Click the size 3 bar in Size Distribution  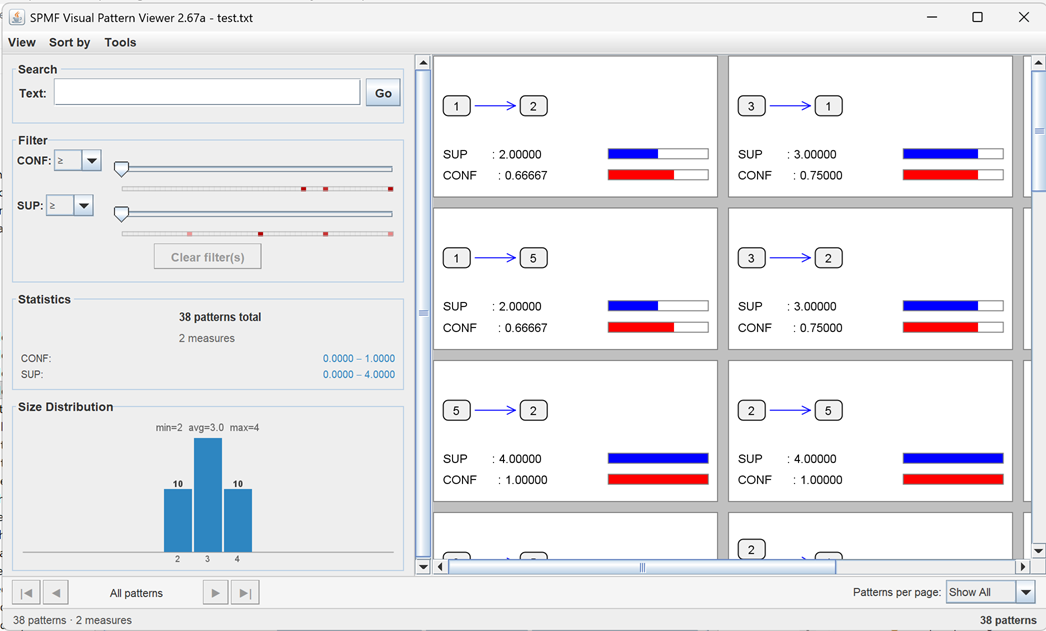(207, 495)
